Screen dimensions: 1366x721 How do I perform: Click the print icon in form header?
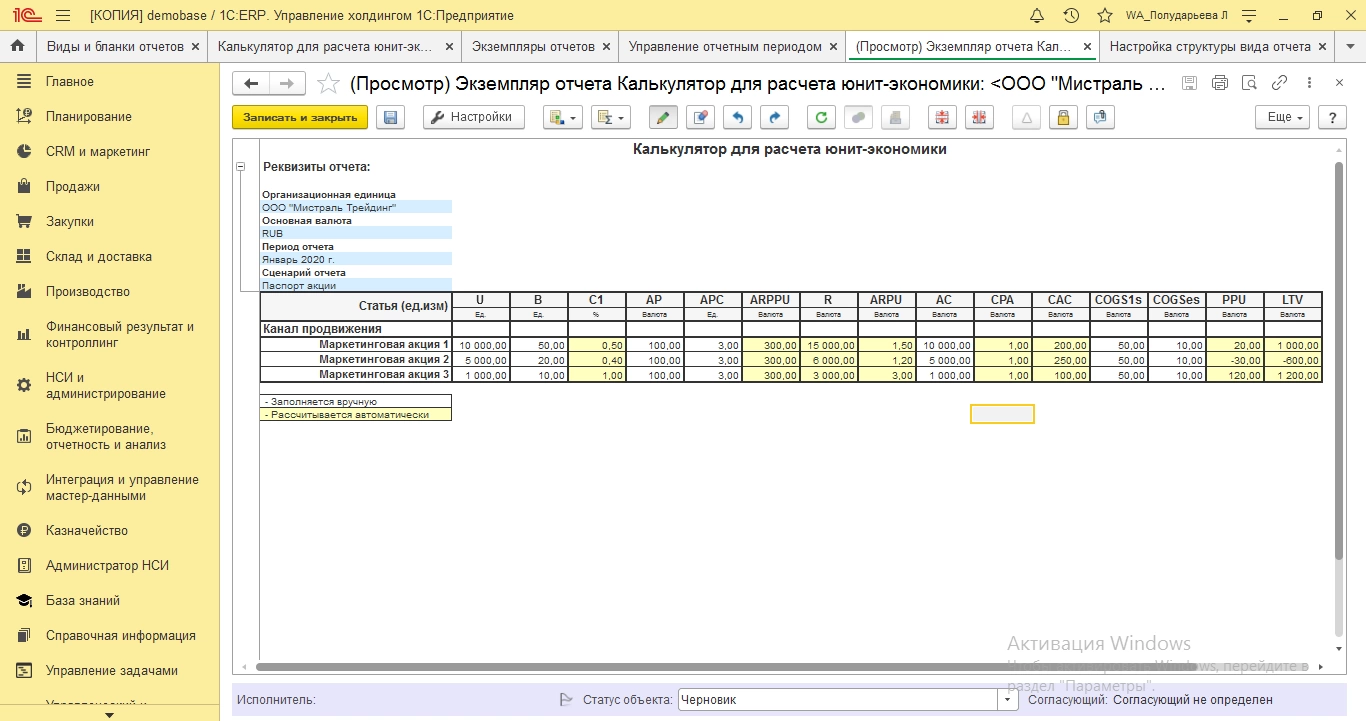(1219, 83)
